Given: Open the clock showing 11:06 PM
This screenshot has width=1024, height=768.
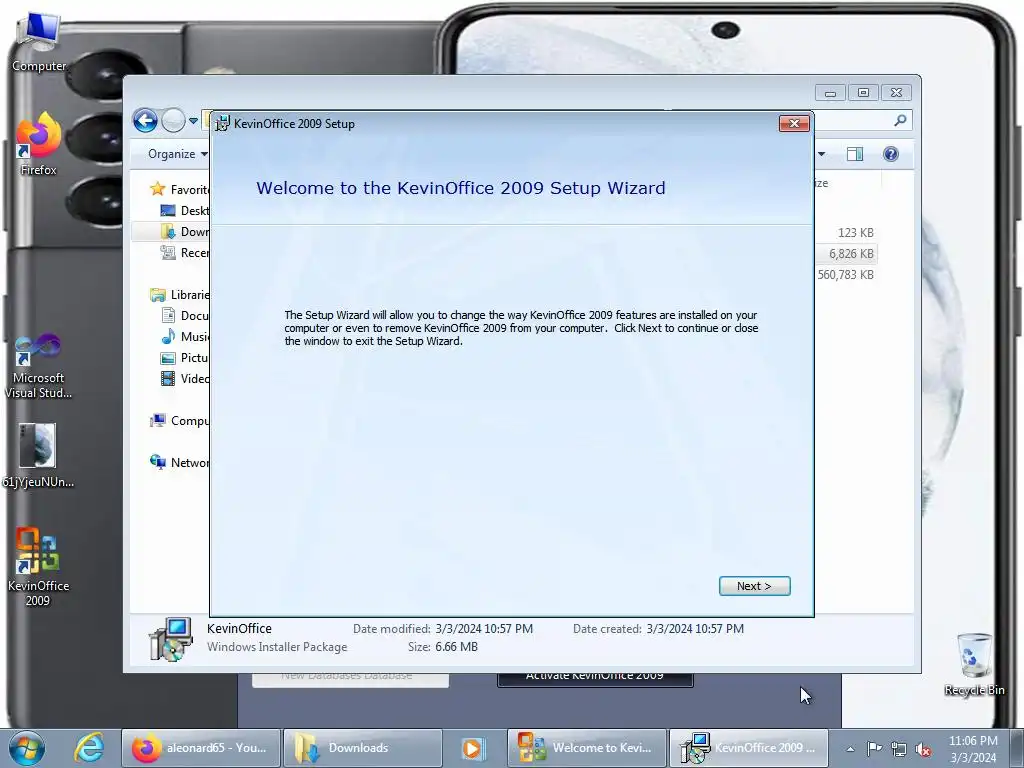Looking at the screenshot, I should coord(973,749).
